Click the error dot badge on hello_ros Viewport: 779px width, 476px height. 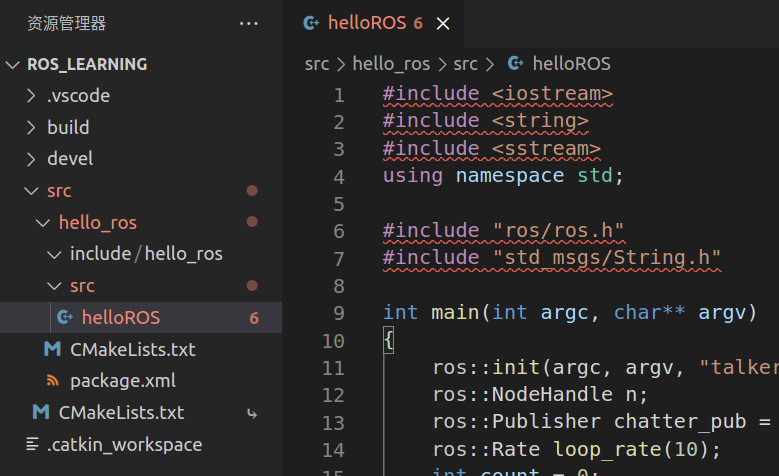pos(252,222)
